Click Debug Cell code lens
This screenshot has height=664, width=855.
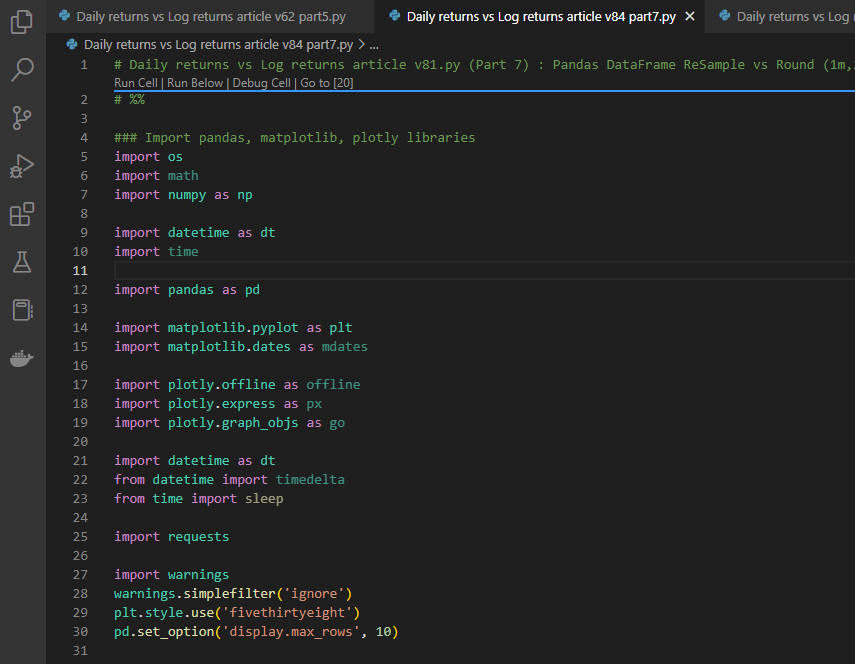(x=262, y=83)
